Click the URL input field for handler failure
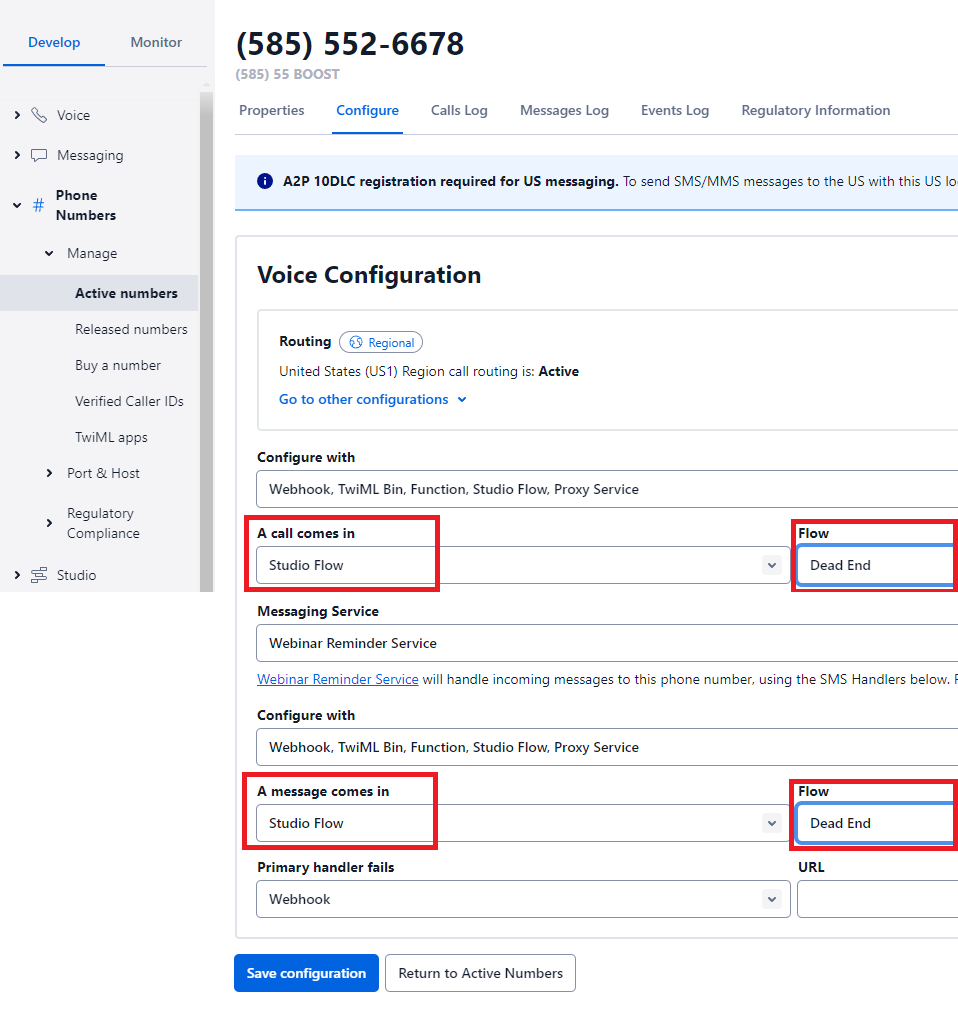The height and width of the screenshot is (1009, 958). [x=876, y=899]
